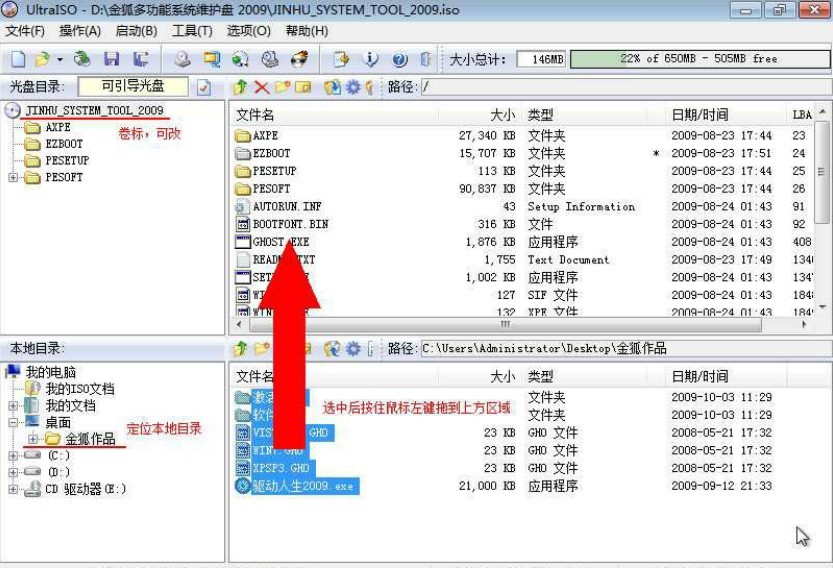Viewport: 833px width, 568px height.
Task: Open the 操作(A) menu
Action: coord(80,31)
